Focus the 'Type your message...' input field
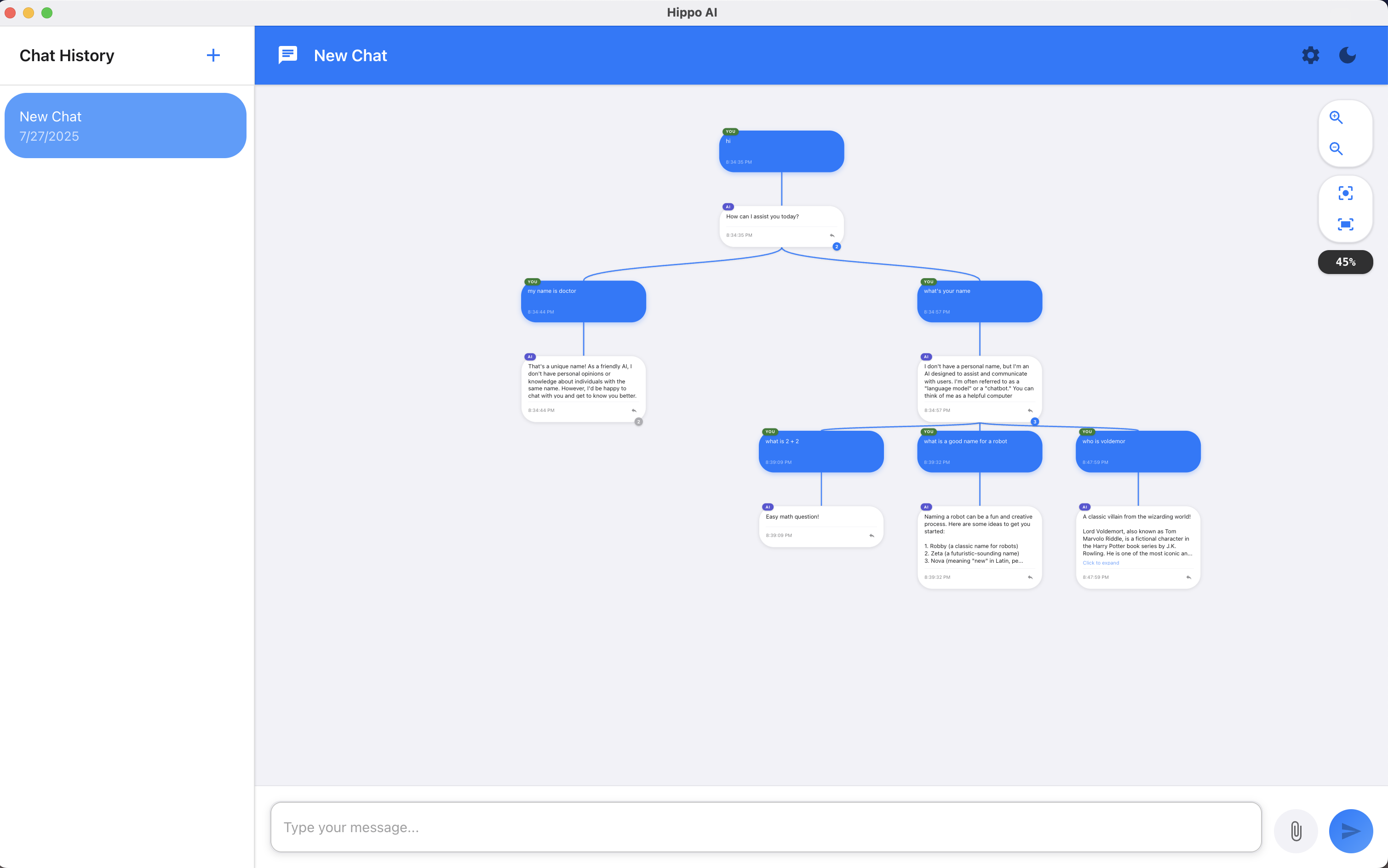This screenshot has height=868, width=1388. [766, 827]
